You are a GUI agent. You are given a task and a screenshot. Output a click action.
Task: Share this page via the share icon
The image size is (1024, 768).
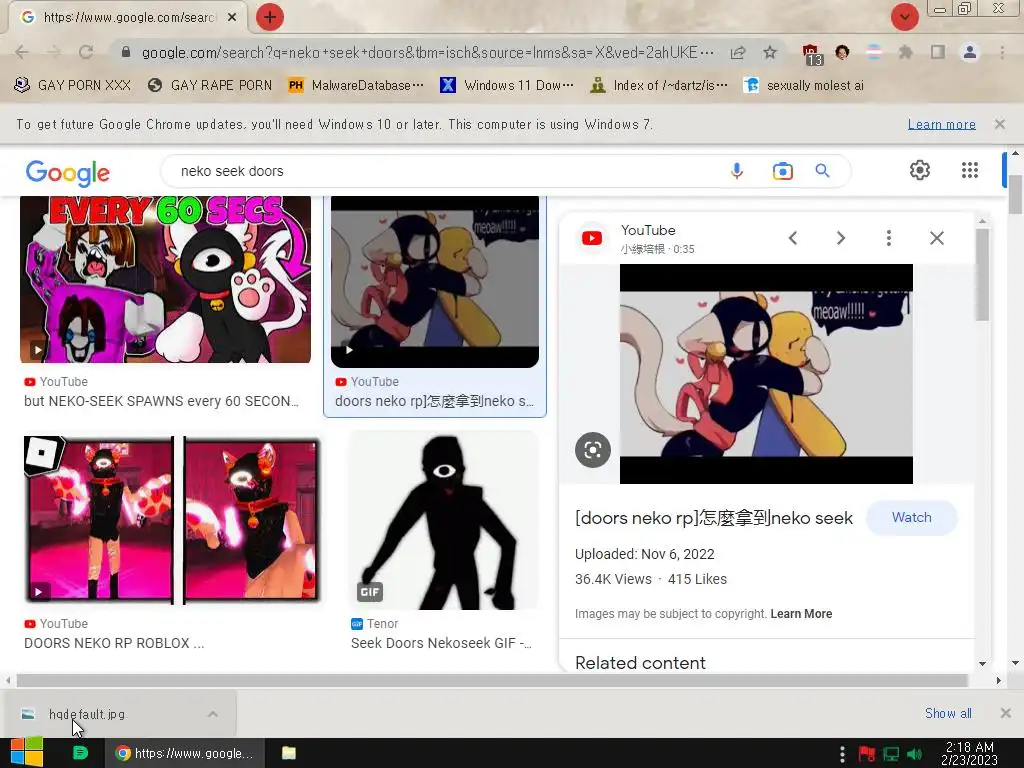(738, 52)
